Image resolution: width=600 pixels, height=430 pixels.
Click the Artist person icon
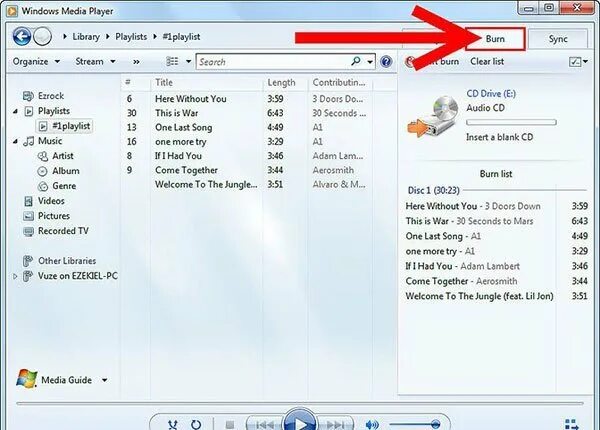tap(42, 156)
